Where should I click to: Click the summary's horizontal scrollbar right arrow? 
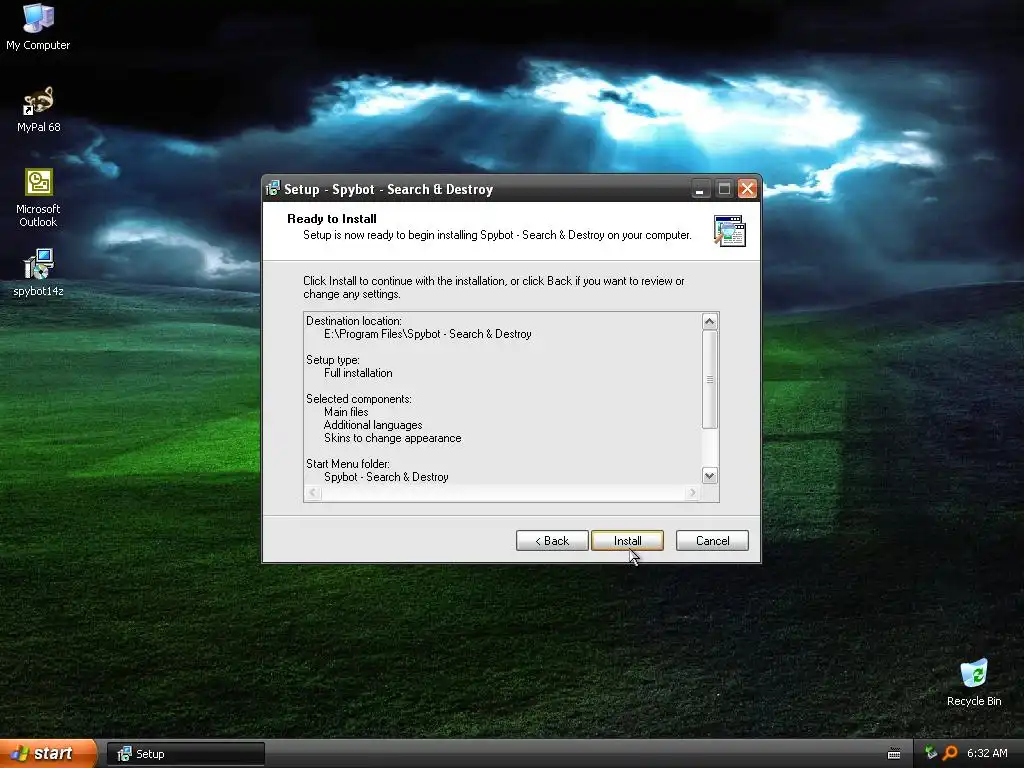coord(692,492)
